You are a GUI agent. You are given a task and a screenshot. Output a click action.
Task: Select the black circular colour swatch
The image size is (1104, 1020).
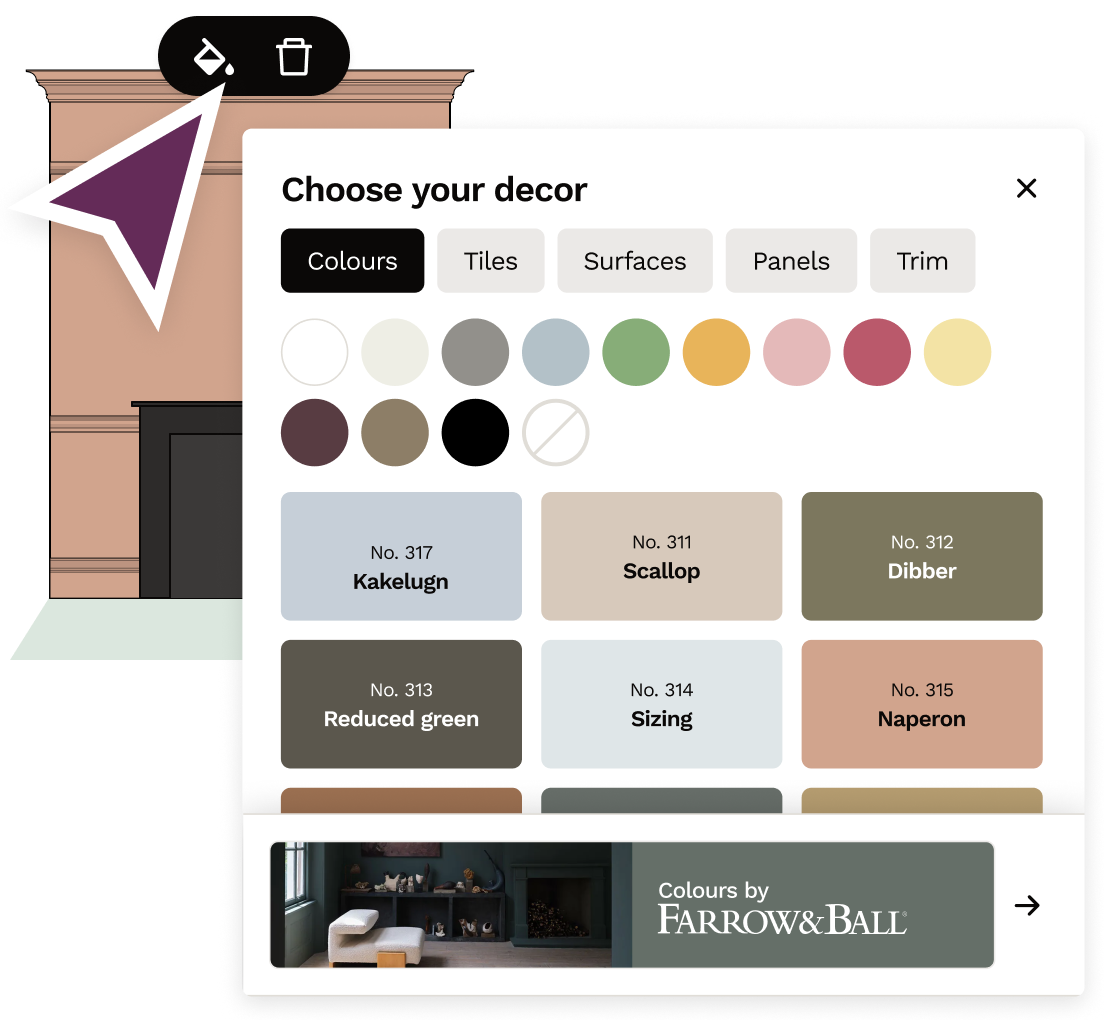[x=475, y=432]
